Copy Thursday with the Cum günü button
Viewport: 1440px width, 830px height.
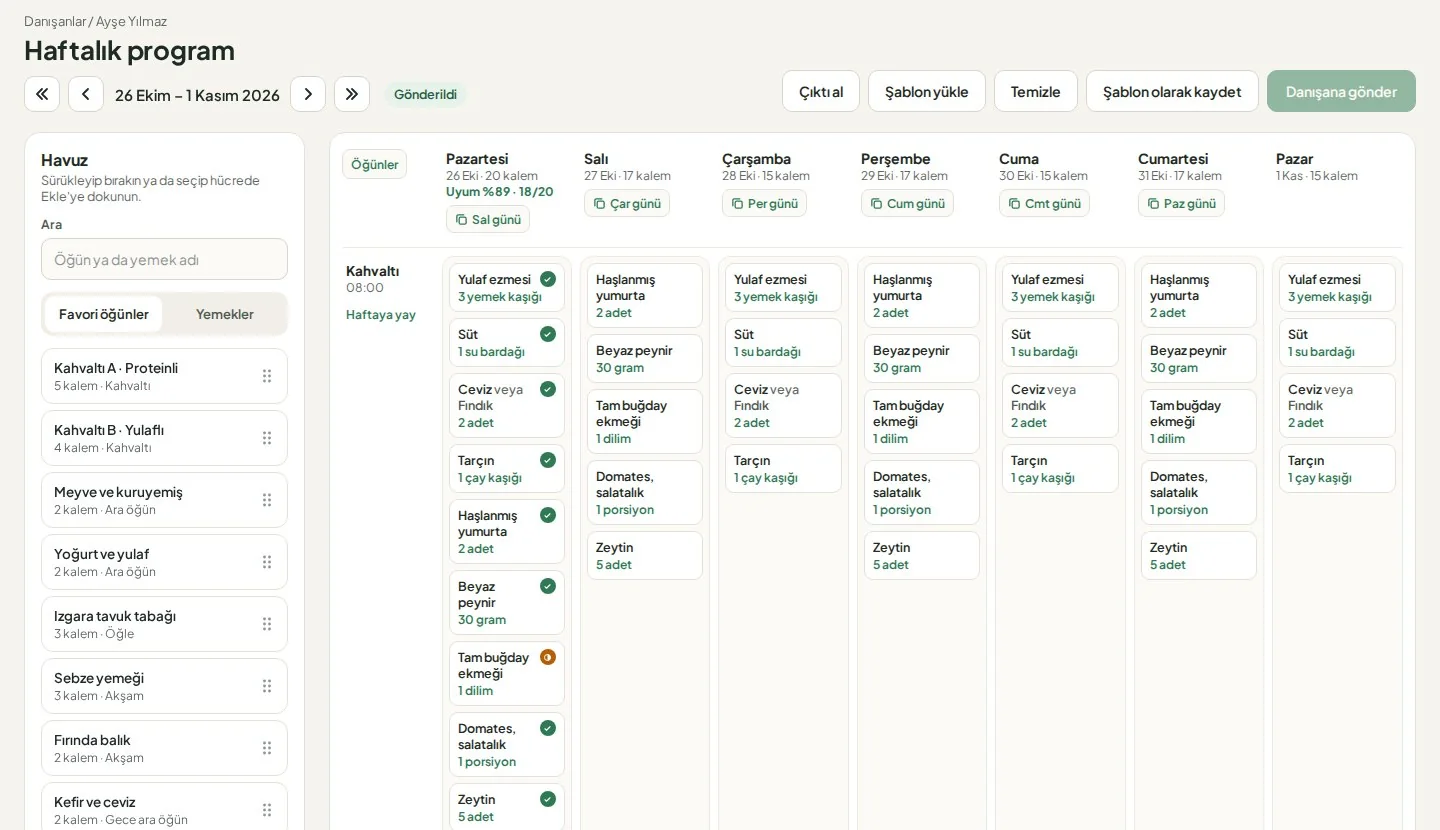point(907,203)
